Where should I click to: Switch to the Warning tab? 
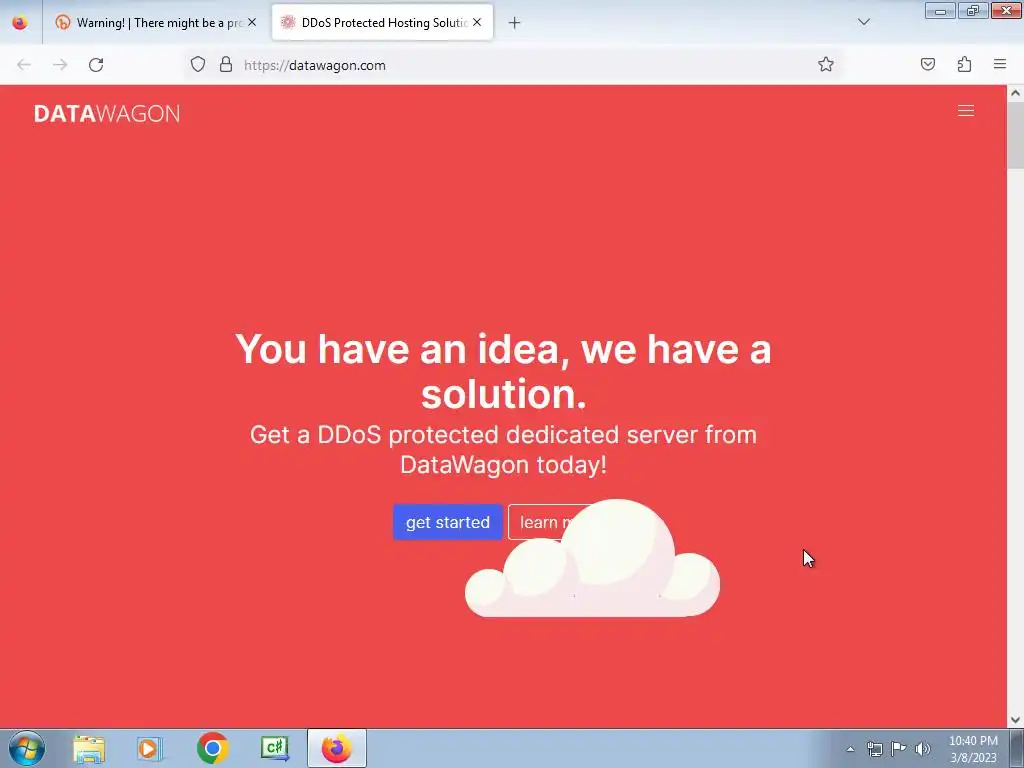point(157,23)
